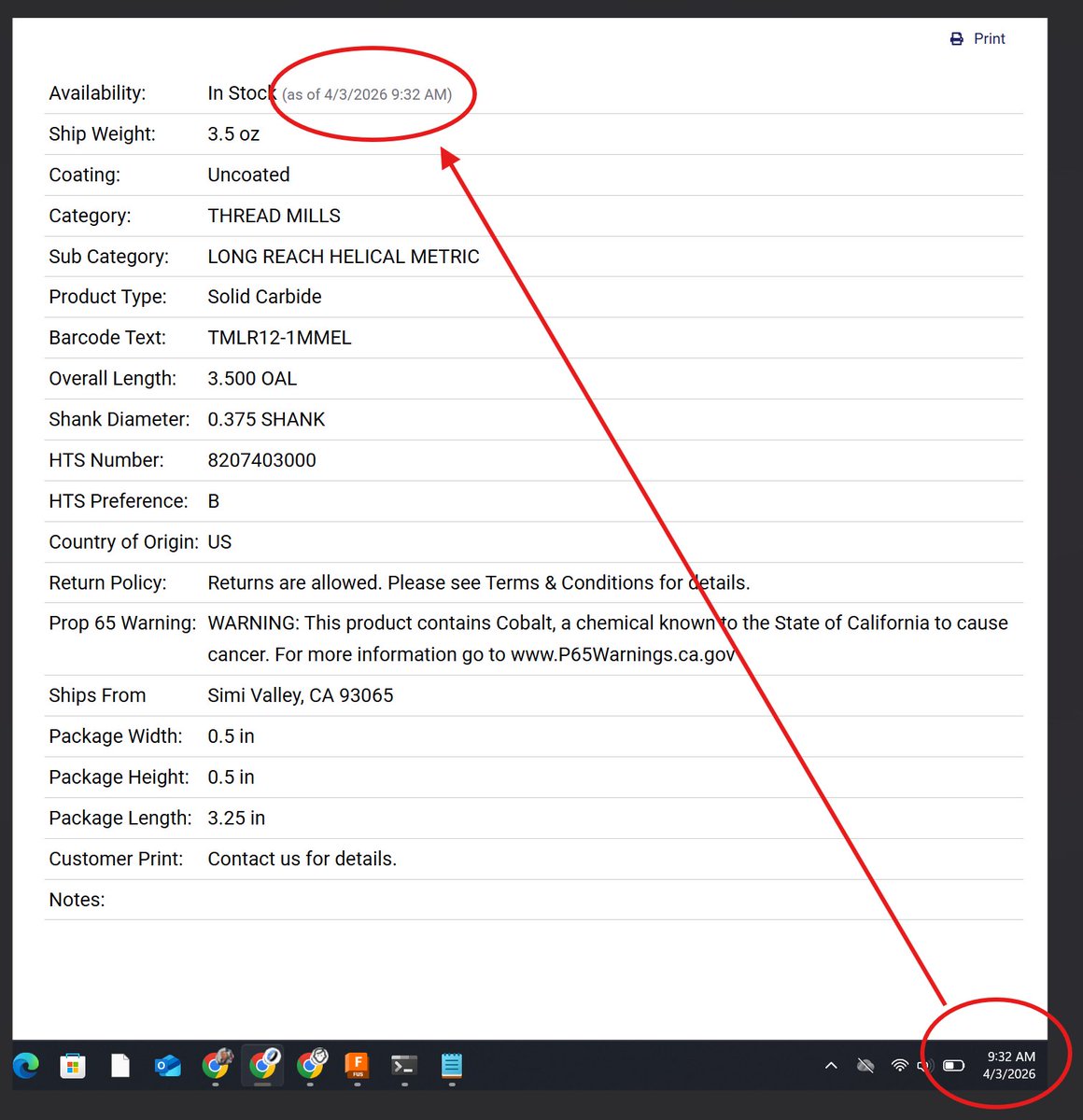Launch Fusion 360 from the taskbar

click(x=358, y=1065)
